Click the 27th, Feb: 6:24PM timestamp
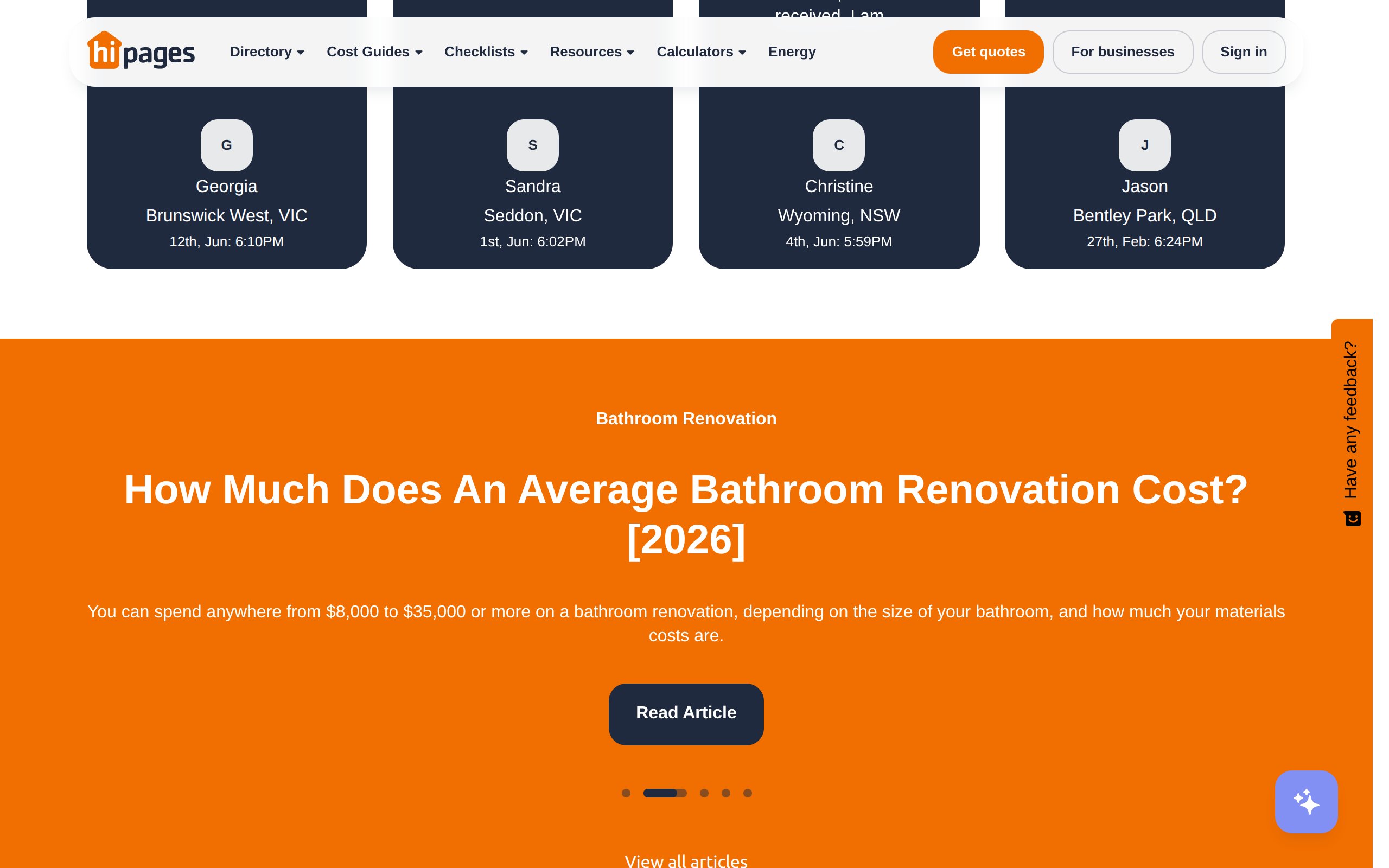Screen dimensions: 1389x868 tap(1144, 242)
